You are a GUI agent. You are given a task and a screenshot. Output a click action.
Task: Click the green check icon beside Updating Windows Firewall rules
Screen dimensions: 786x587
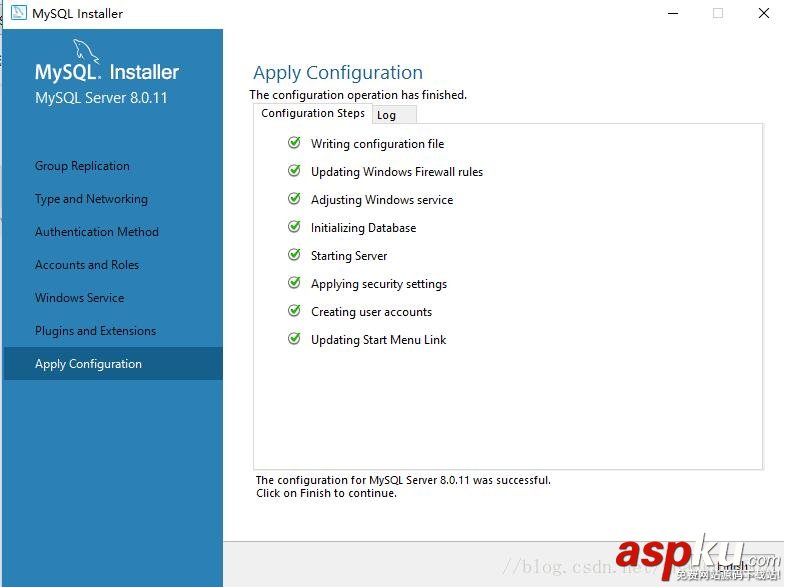(x=294, y=171)
